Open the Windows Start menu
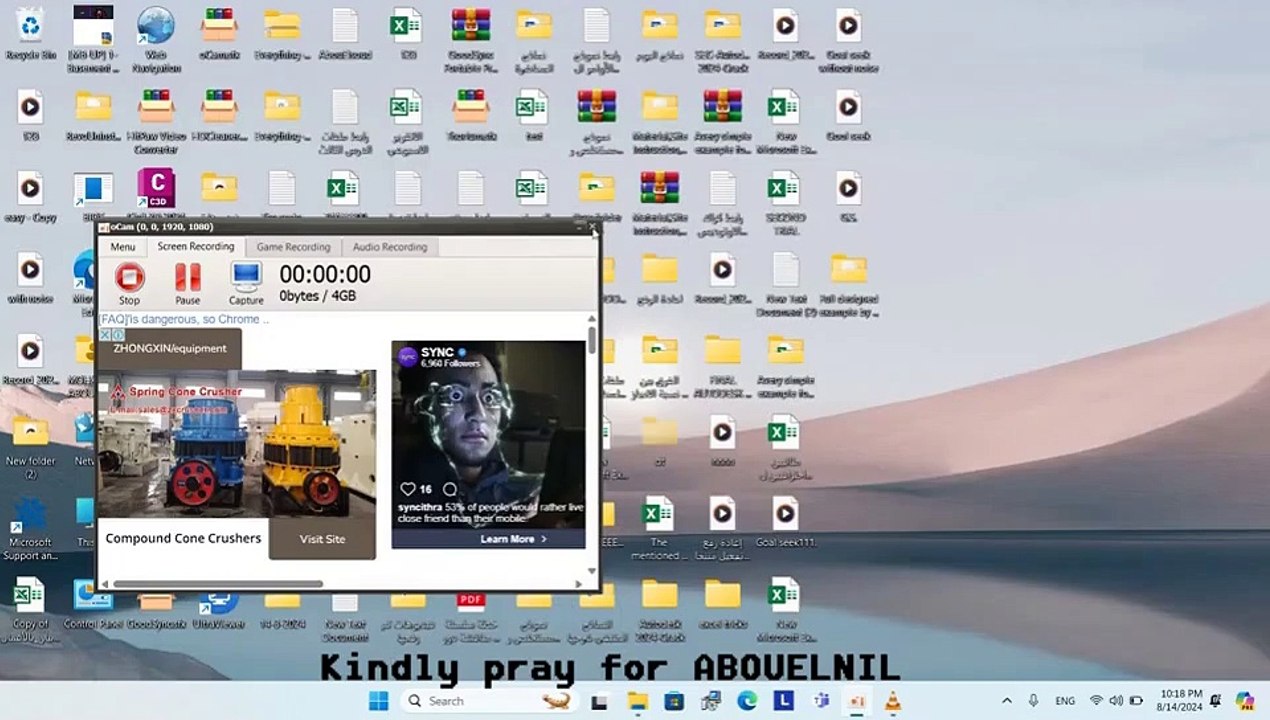The height and width of the screenshot is (720, 1270). (378, 701)
